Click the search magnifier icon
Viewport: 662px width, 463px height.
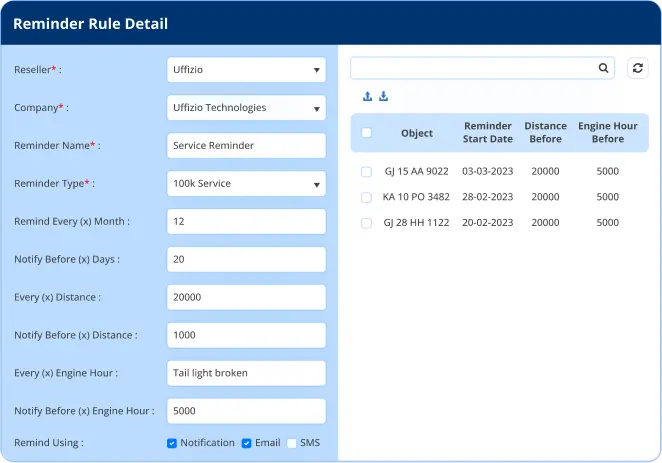click(603, 68)
